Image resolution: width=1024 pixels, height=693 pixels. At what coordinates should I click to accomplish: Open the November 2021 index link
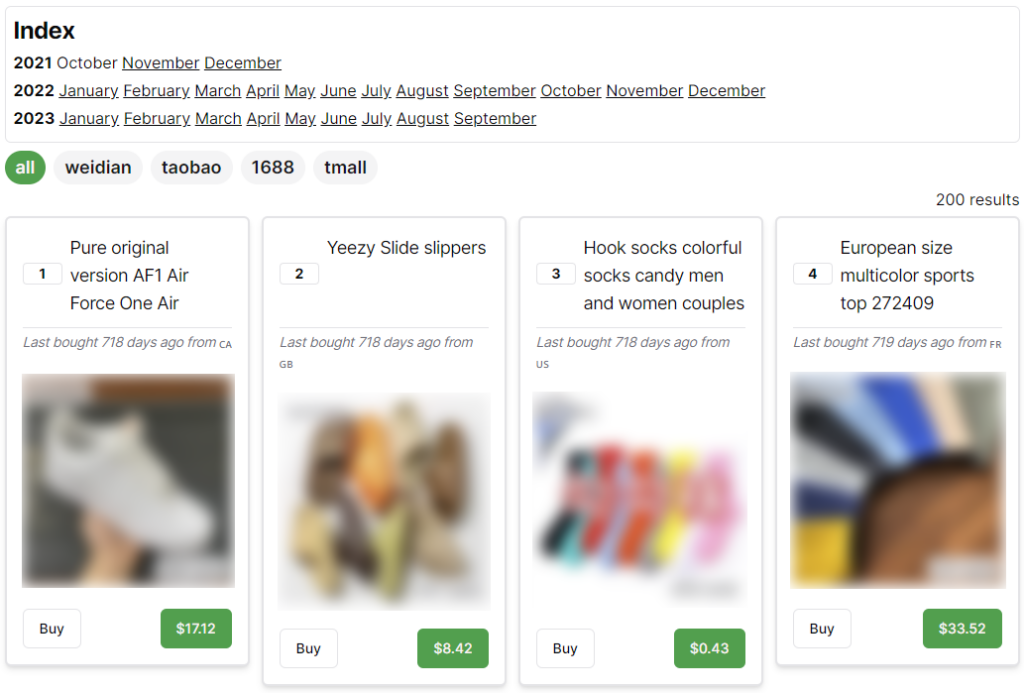click(161, 63)
